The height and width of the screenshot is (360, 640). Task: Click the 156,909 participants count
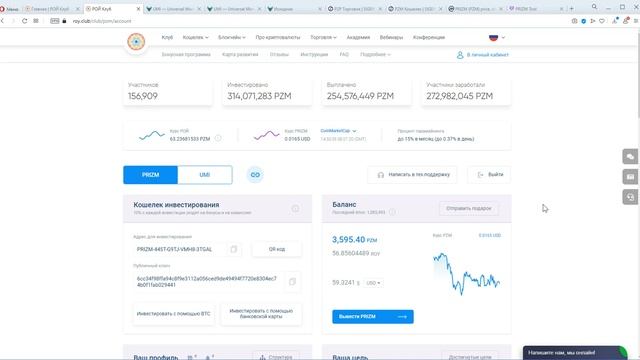point(143,96)
